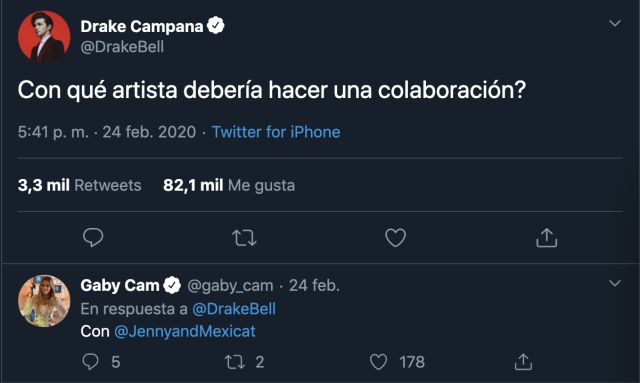
Task: View the 82,1 mil Me gusta list
Action: click(x=229, y=185)
